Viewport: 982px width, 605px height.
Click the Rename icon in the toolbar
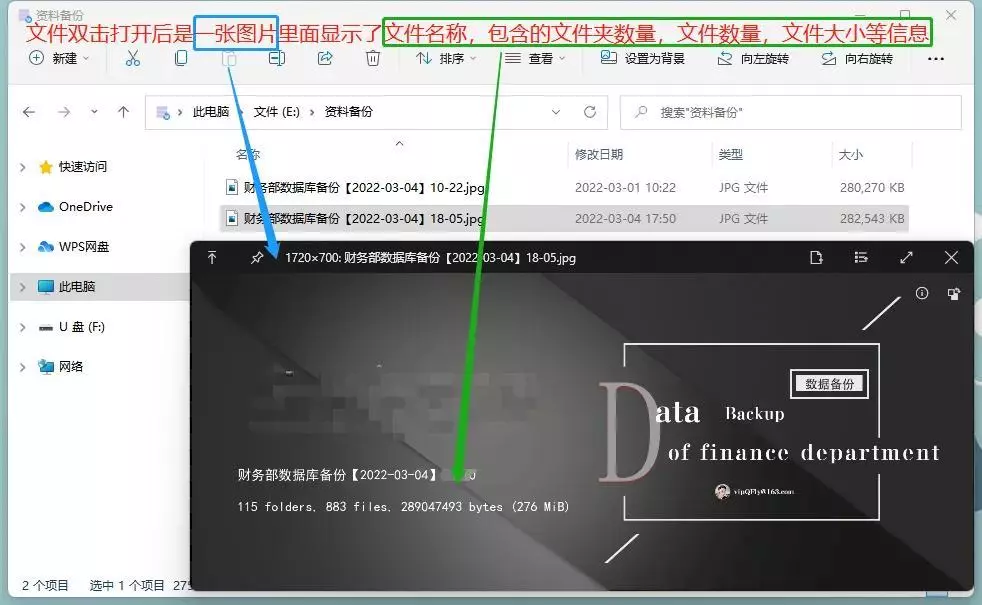(276, 58)
